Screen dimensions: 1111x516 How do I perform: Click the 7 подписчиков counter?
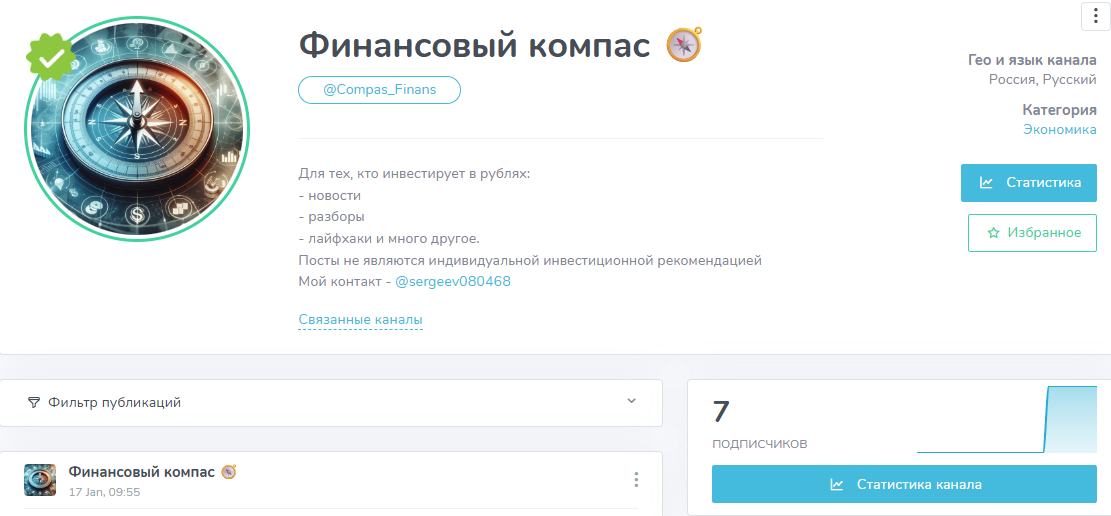(760, 425)
